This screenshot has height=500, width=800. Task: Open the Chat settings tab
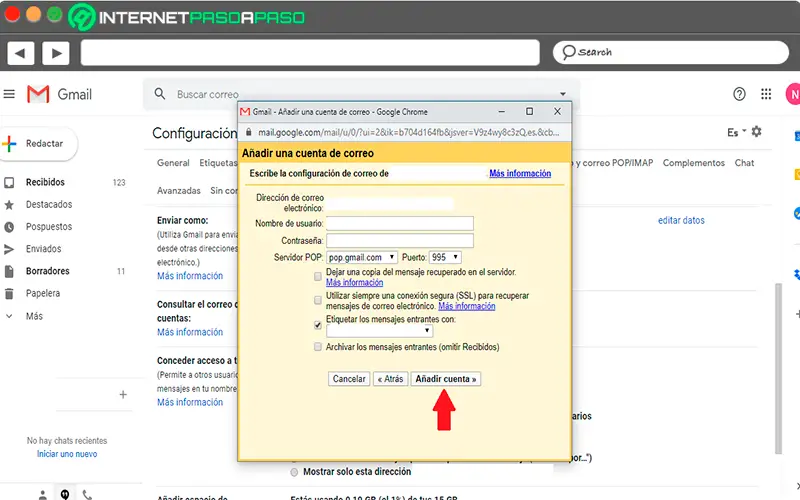click(x=744, y=163)
